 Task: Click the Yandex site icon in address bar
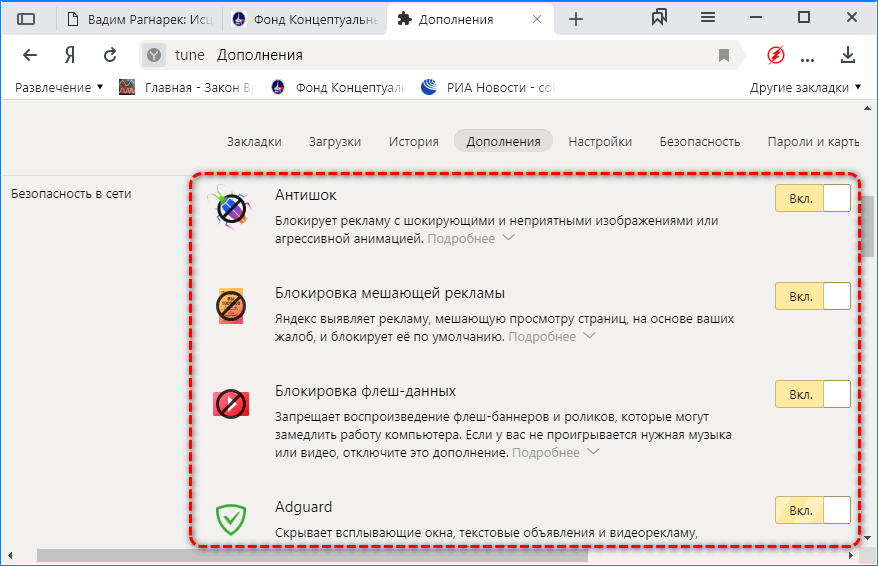pyautogui.click(x=154, y=55)
